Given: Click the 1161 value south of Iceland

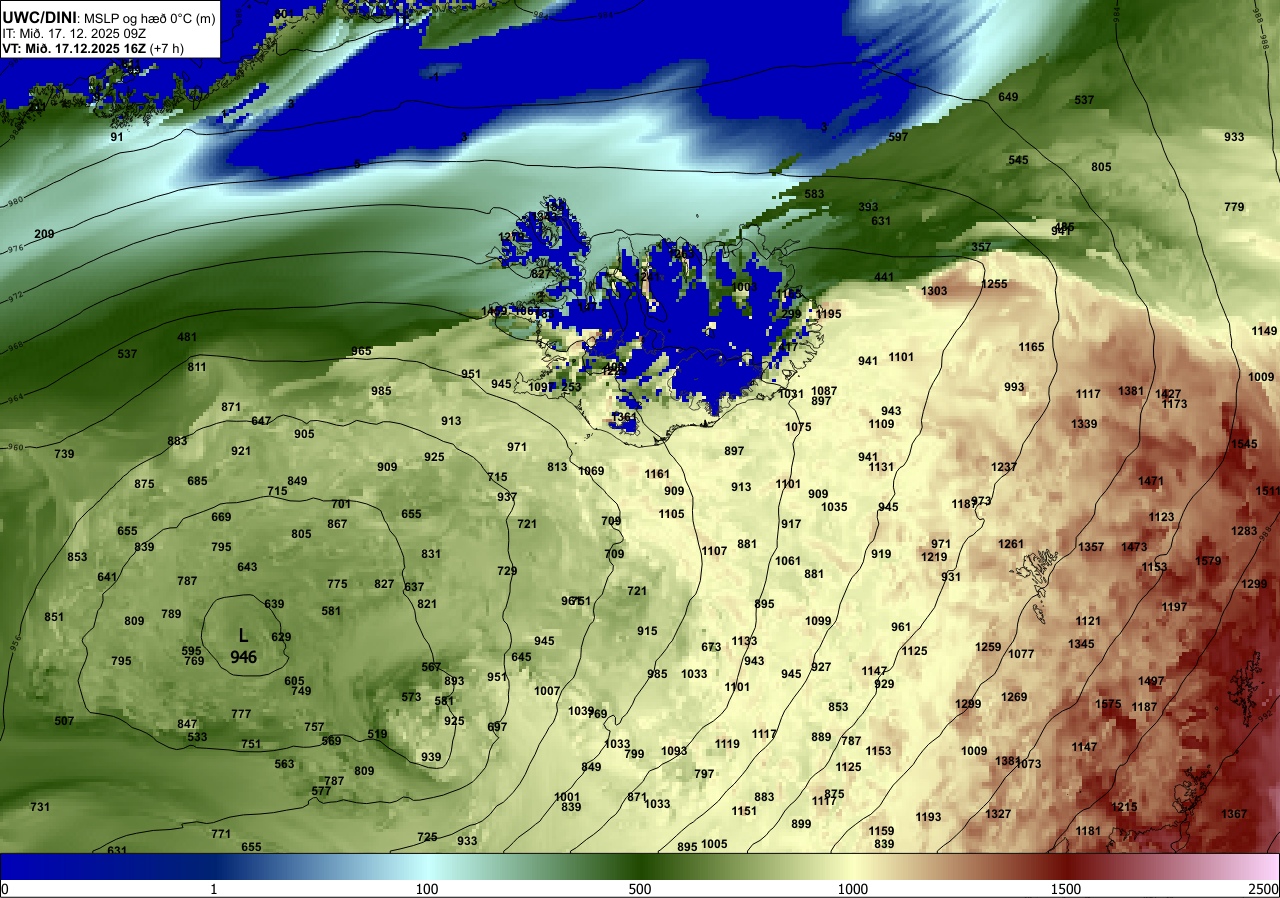Looking at the screenshot, I should pos(657,474).
